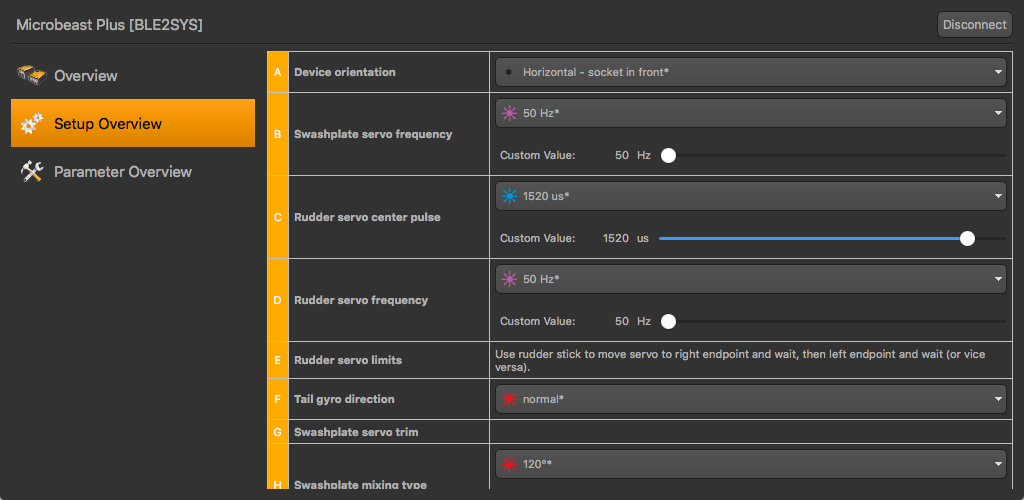1024x500 pixels.
Task: Open the Tail gyro direction dropdown
Action: click(x=750, y=398)
